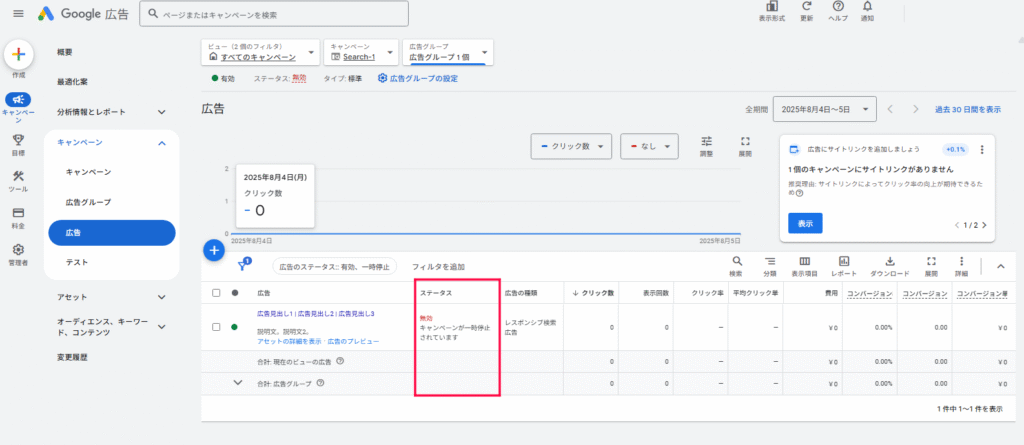Image resolution: width=1024 pixels, height=445 pixels.
Task: Open the ビュー すべてのキャンペーン dropdown
Action: pos(261,52)
